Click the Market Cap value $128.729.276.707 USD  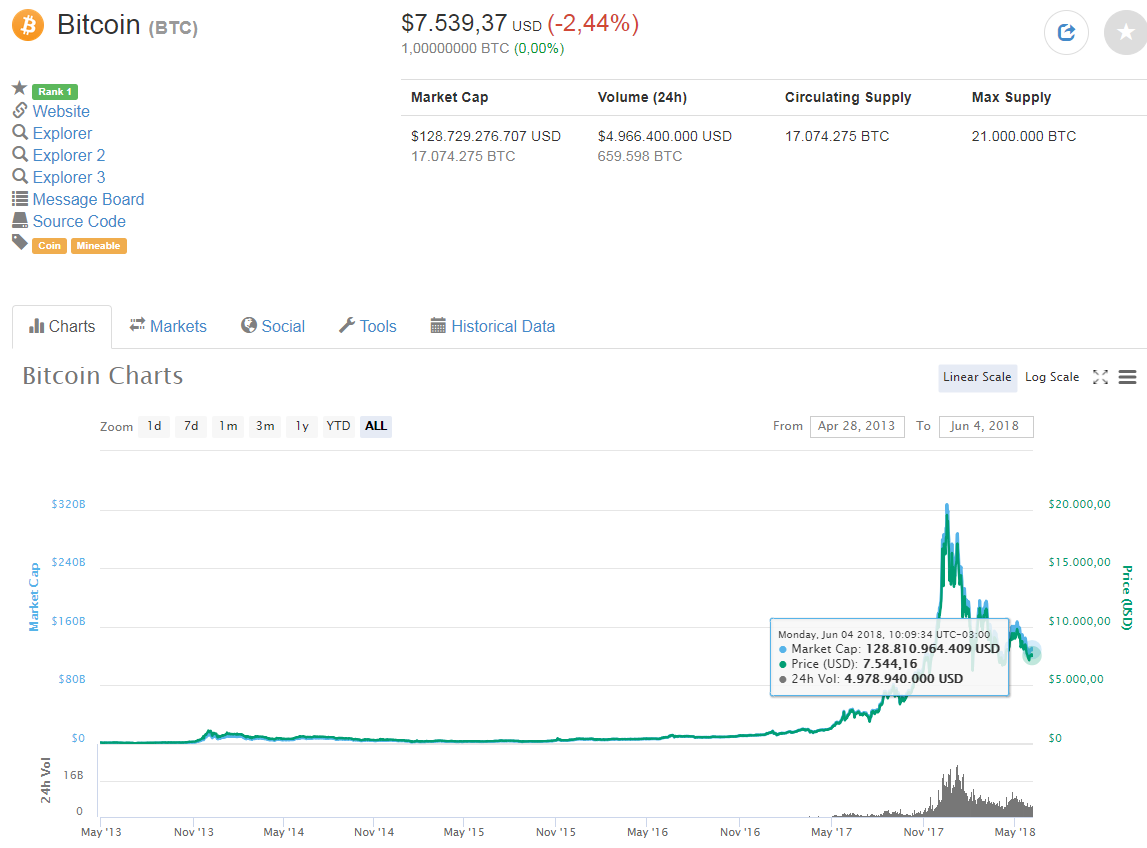pos(486,136)
